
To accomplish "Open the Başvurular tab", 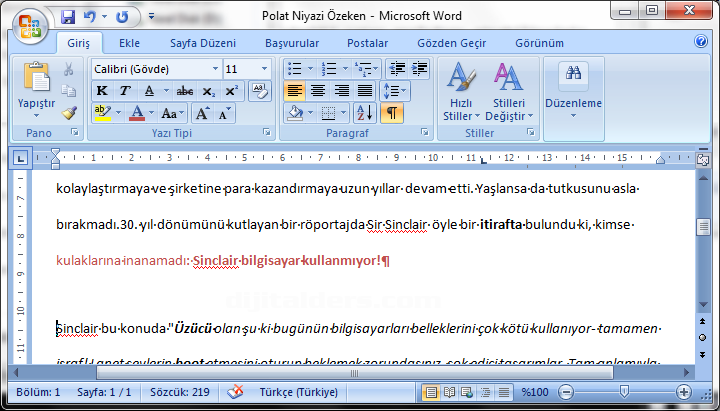I will pyautogui.click(x=292, y=43).
